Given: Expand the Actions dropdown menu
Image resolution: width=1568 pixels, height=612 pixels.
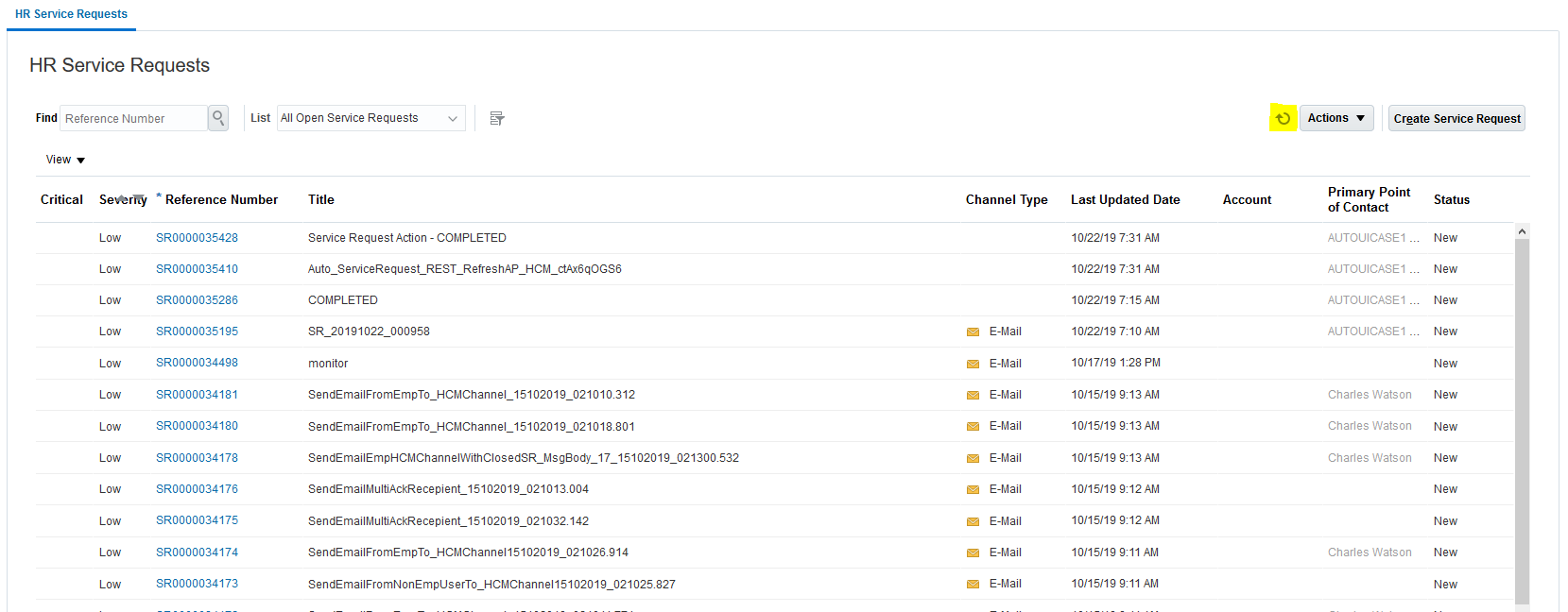Looking at the screenshot, I should 1336,118.
